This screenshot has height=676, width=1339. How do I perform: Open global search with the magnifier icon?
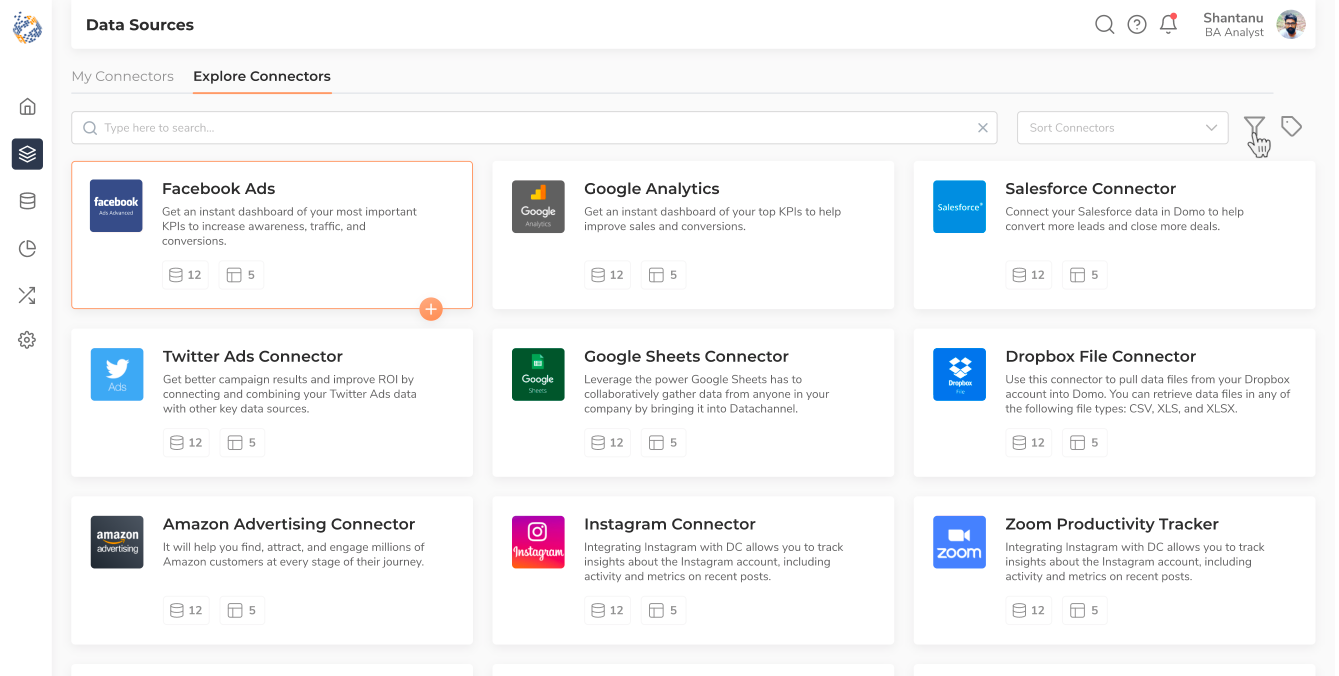[1104, 24]
